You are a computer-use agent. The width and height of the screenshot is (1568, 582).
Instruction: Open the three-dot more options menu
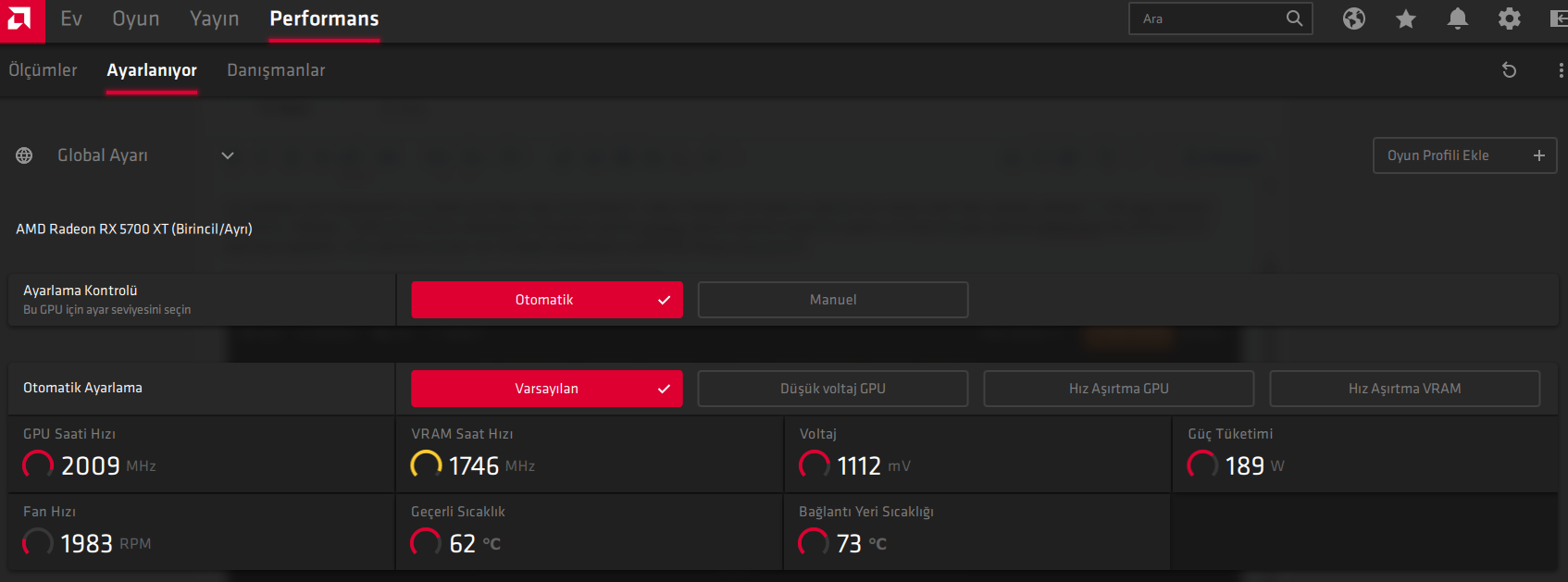[x=1561, y=70]
